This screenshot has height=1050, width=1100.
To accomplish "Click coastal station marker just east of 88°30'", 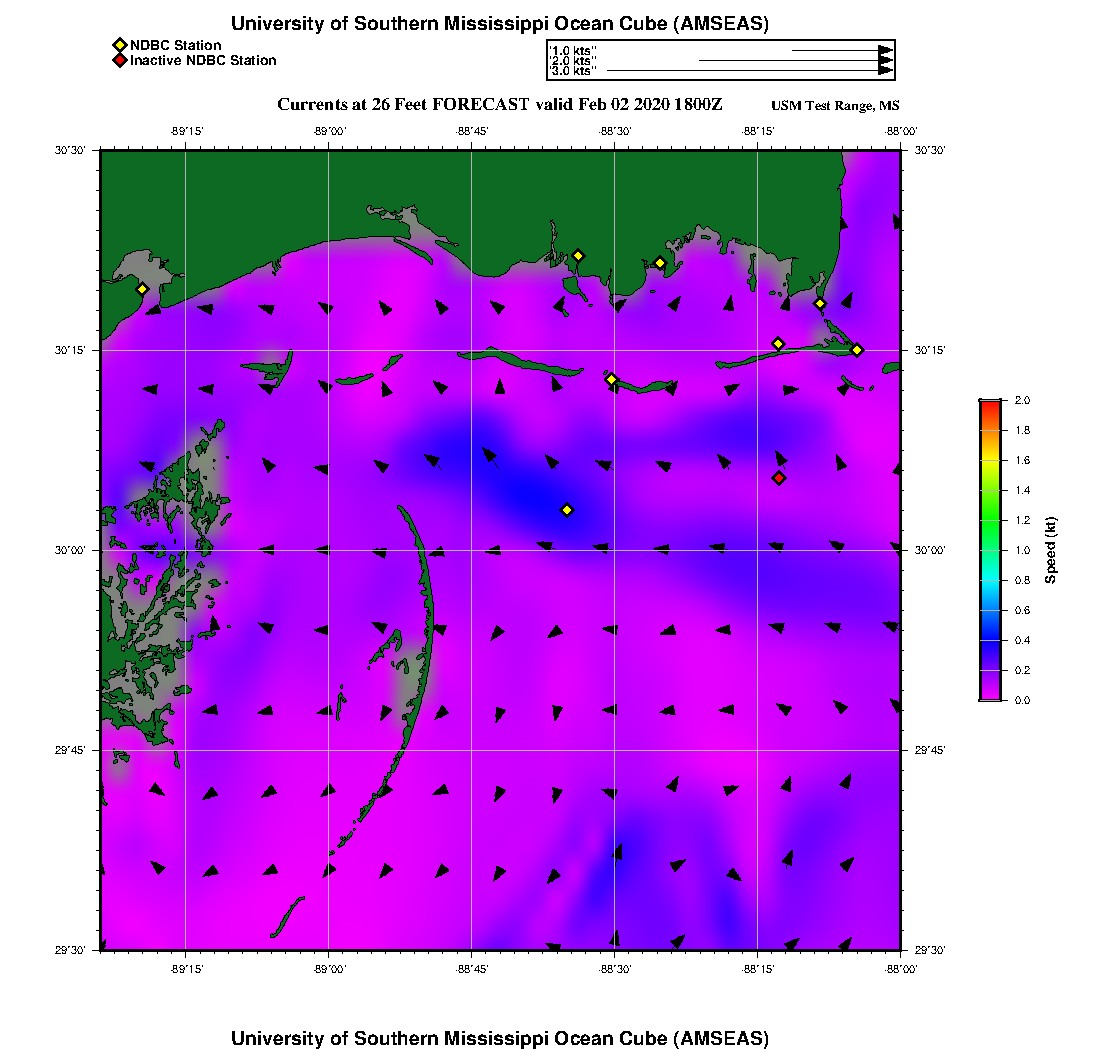I will click(660, 263).
